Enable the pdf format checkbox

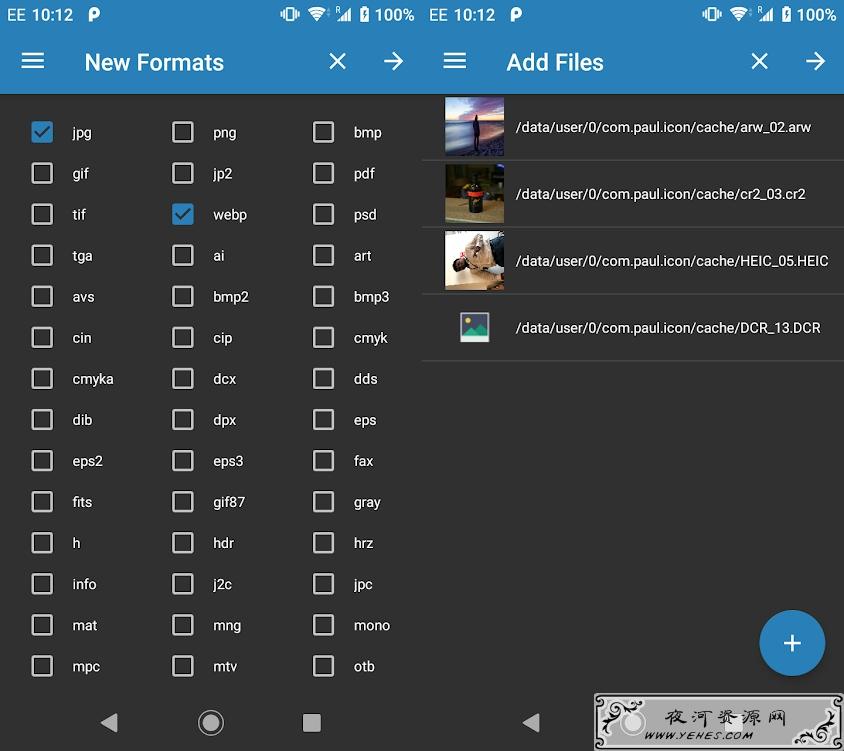point(323,173)
